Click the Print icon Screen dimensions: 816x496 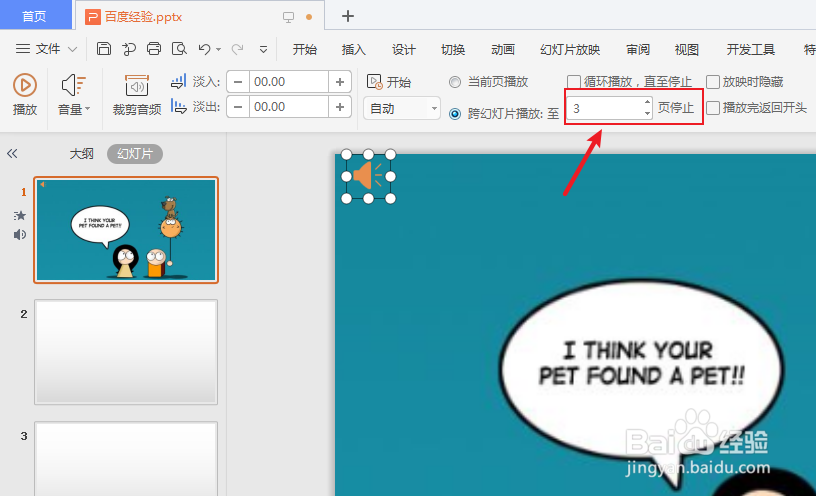coord(154,49)
